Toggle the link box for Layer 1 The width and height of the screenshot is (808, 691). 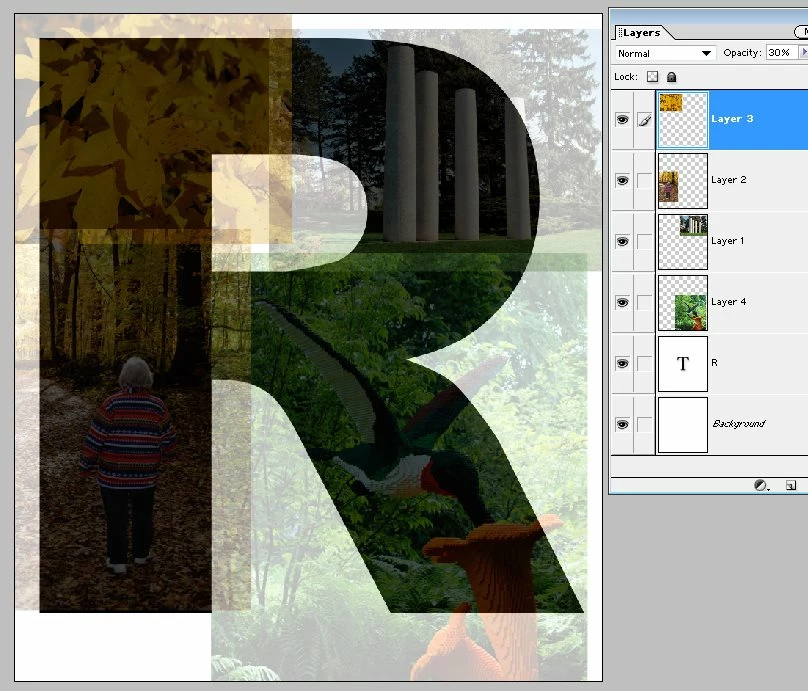[x=644, y=241]
